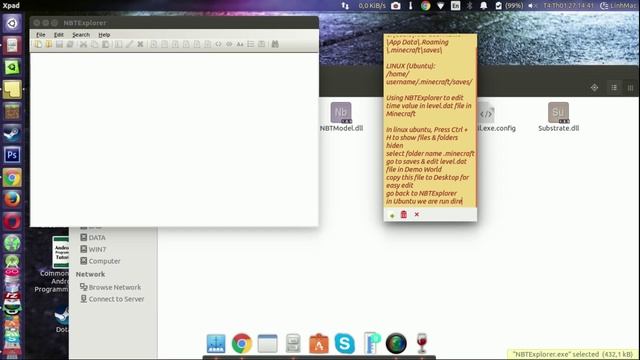Viewport: 640px width, 360px height.
Task: Open Wine glass icon in bottom dock
Action: pos(422,343)
